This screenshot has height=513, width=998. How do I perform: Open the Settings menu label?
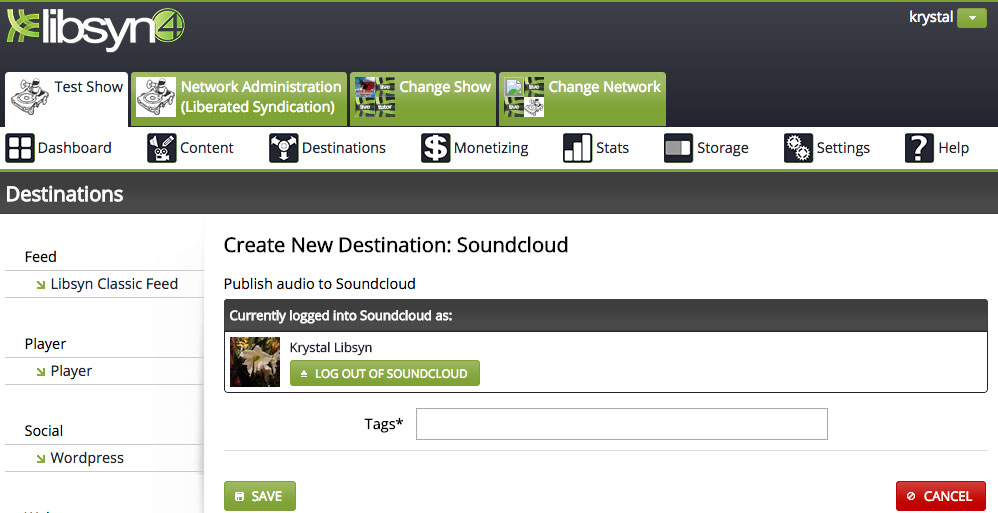pyautogui.click(x=843, y=148)
